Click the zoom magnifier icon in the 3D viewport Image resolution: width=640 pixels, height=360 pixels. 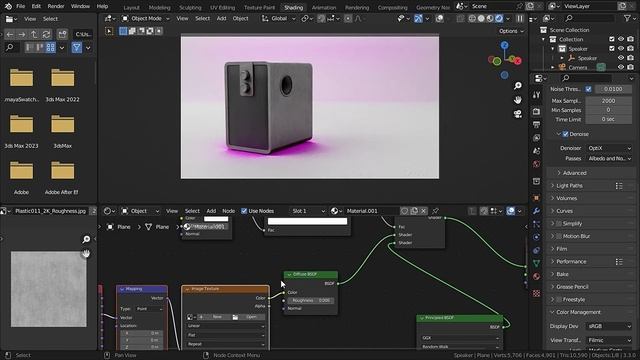click(x=518, y=86)
